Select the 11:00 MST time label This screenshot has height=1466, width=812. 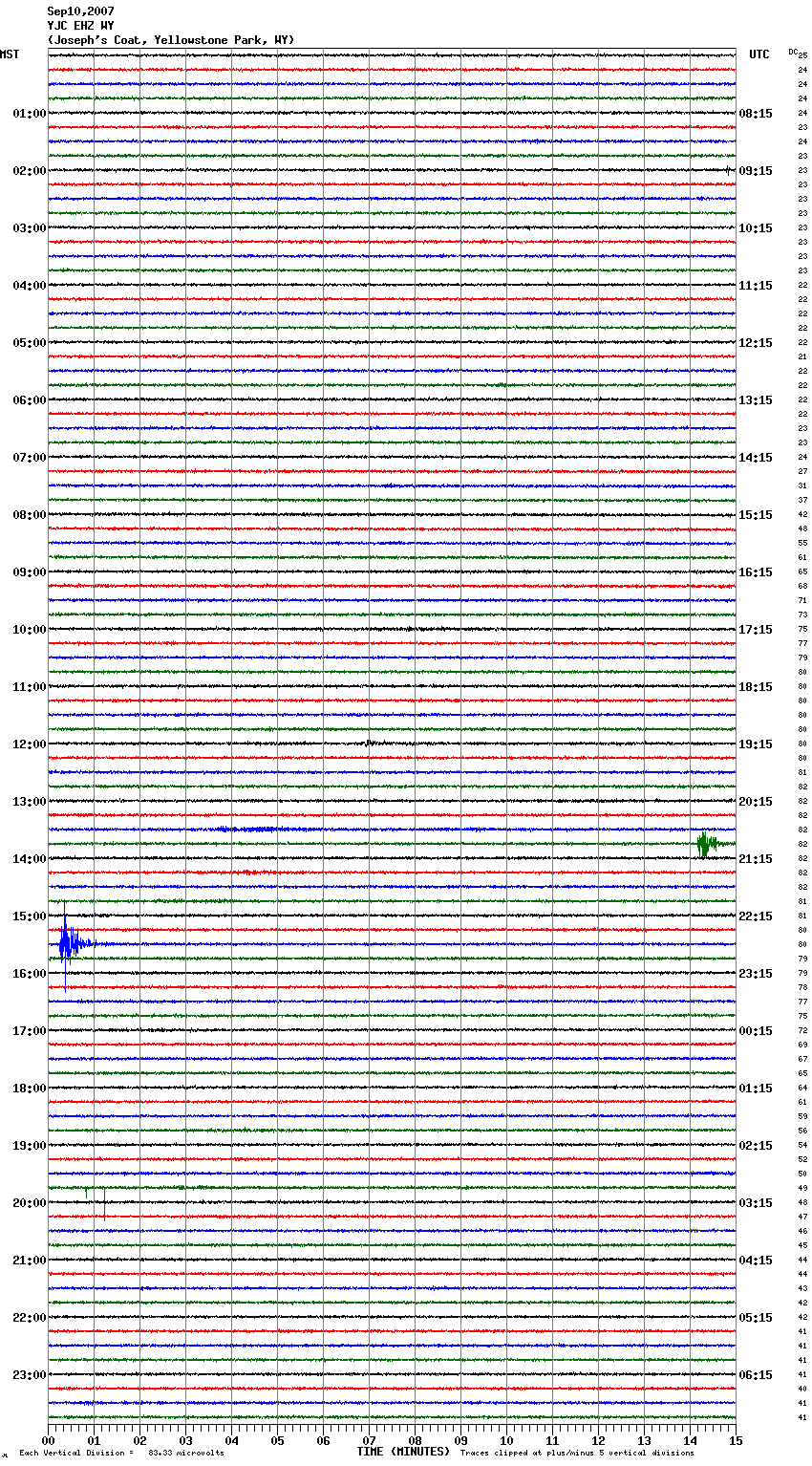point(30,687)
